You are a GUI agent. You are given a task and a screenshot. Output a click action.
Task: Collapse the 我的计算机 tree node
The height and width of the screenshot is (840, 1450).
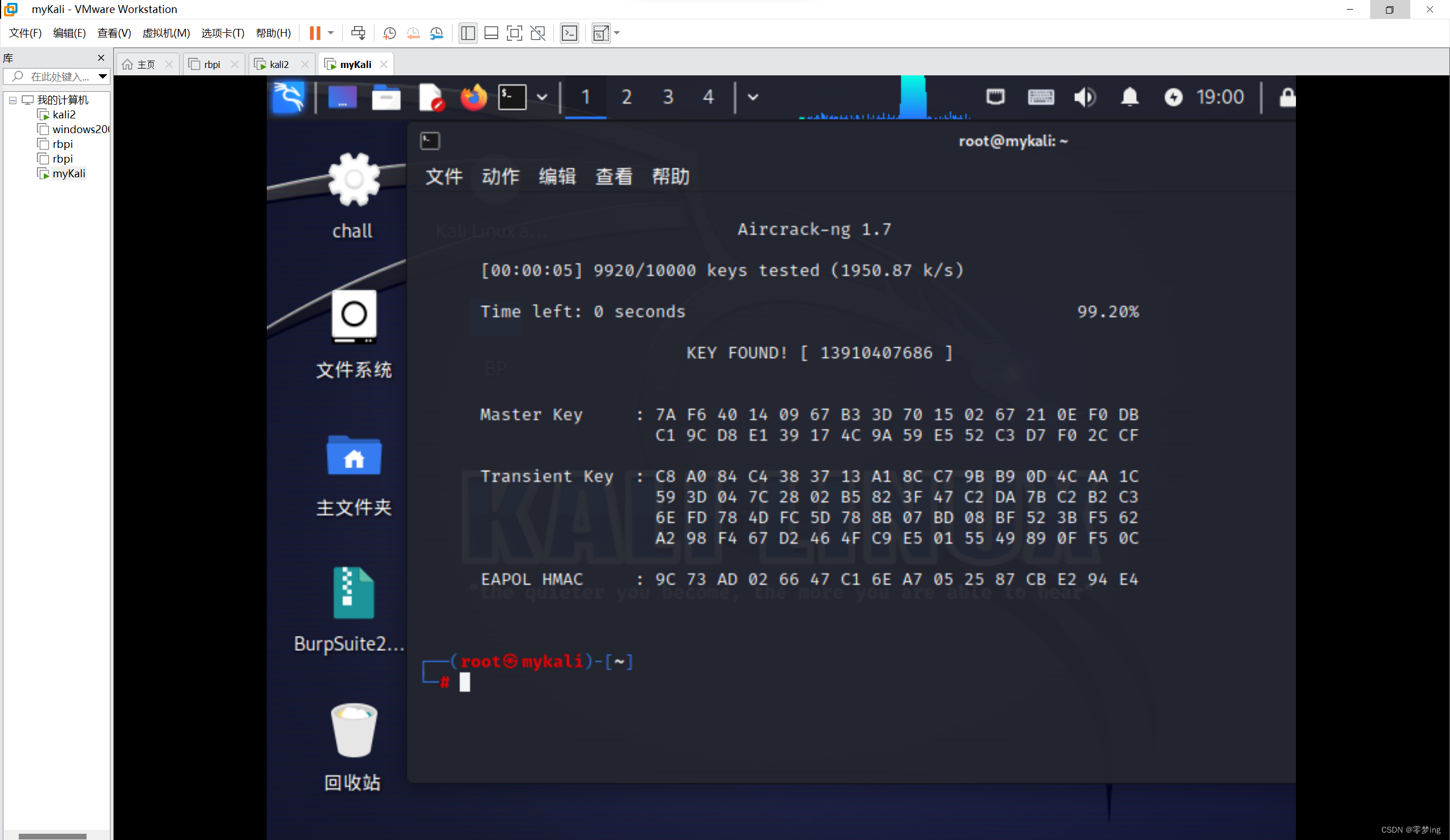12,100
